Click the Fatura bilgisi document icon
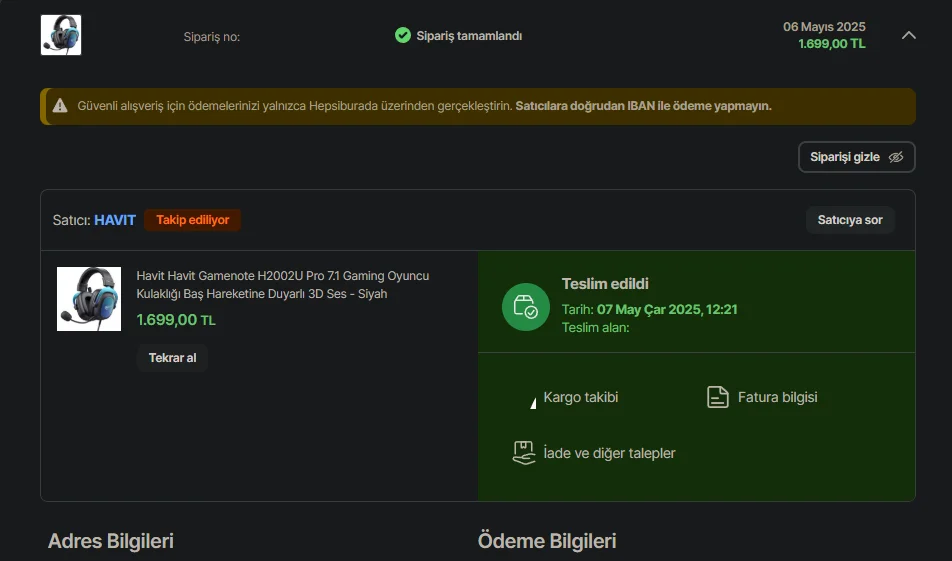This screenshot has width=952, height=561. point(718,397)
